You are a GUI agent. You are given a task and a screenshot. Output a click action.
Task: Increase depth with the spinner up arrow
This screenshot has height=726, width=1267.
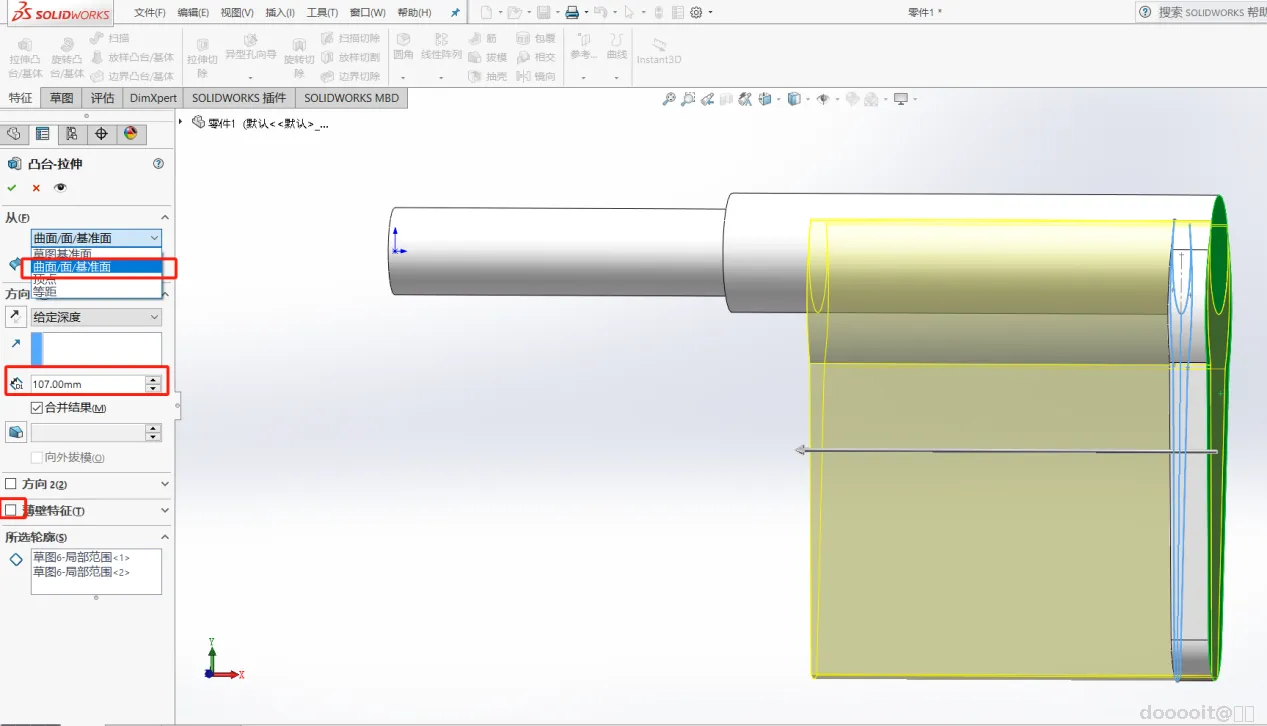click(x=153, y=379)
